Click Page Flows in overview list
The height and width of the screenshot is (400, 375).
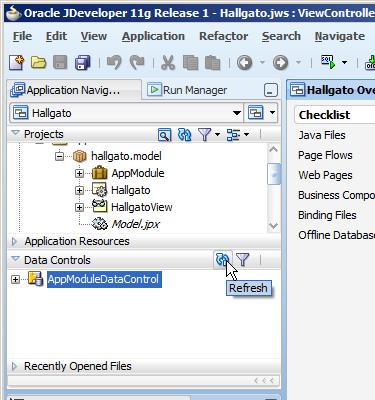click(325, 155)
